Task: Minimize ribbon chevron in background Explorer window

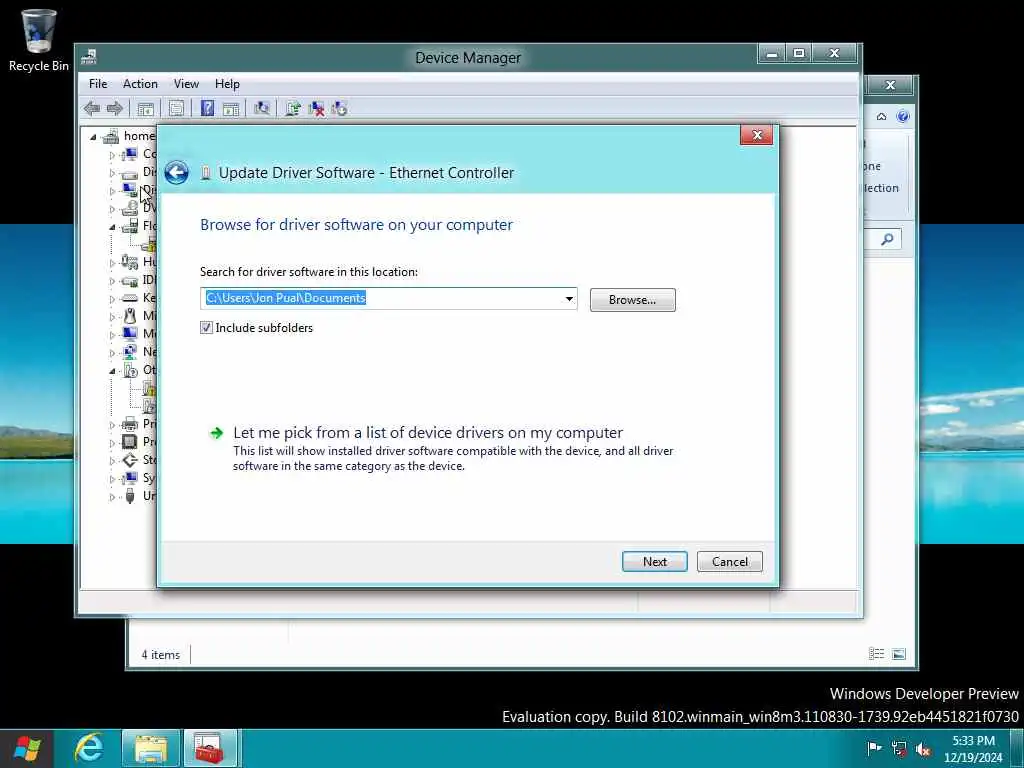Action: [x=882, y=116]
